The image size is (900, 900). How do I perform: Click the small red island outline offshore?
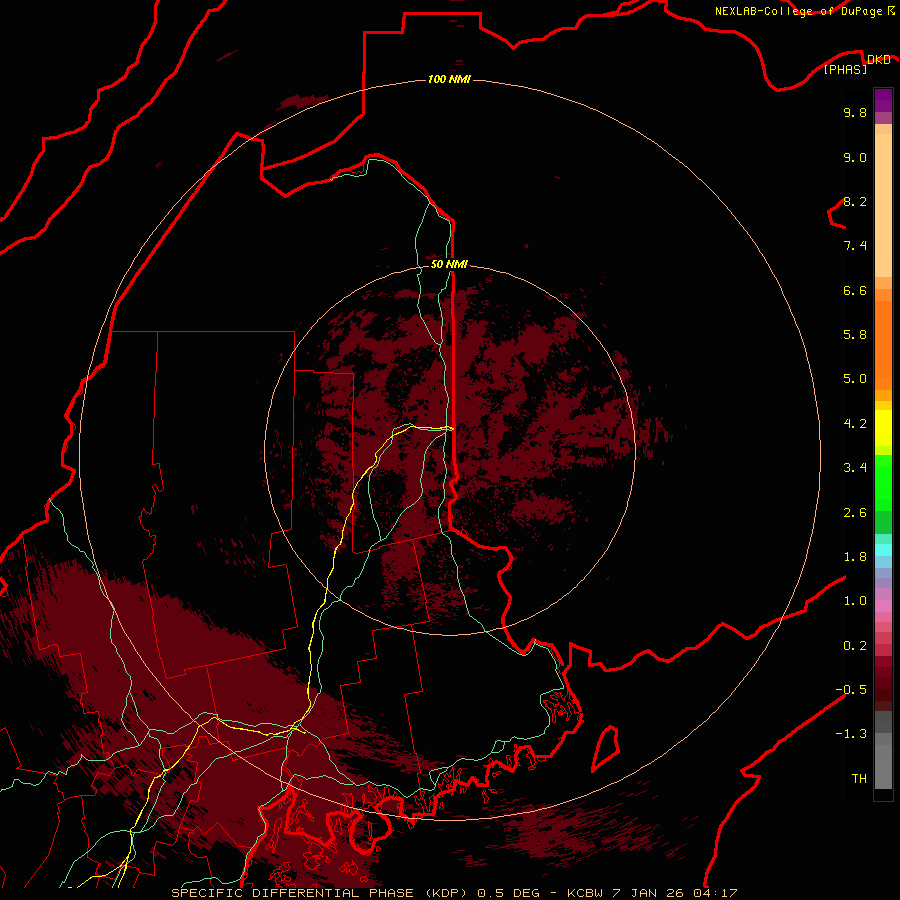tap(606, 748)
